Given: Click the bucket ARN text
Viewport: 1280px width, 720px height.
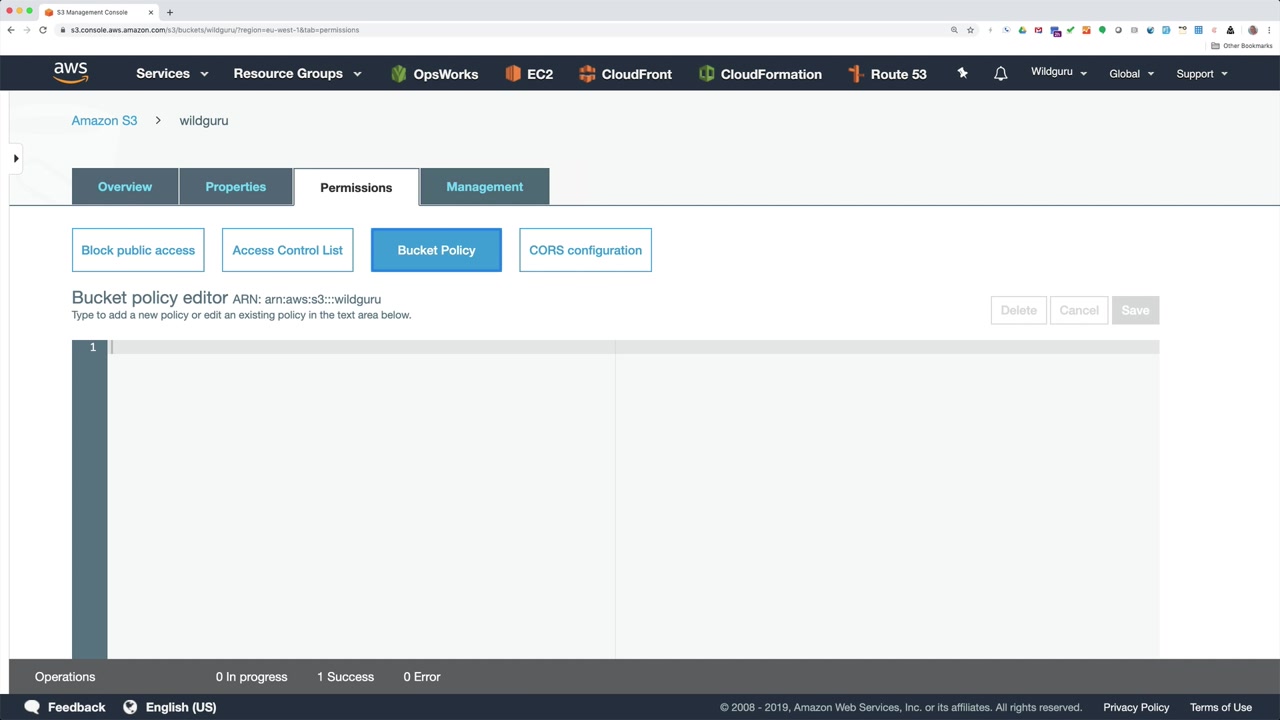Looking at the screenshot, I should 307,299.
